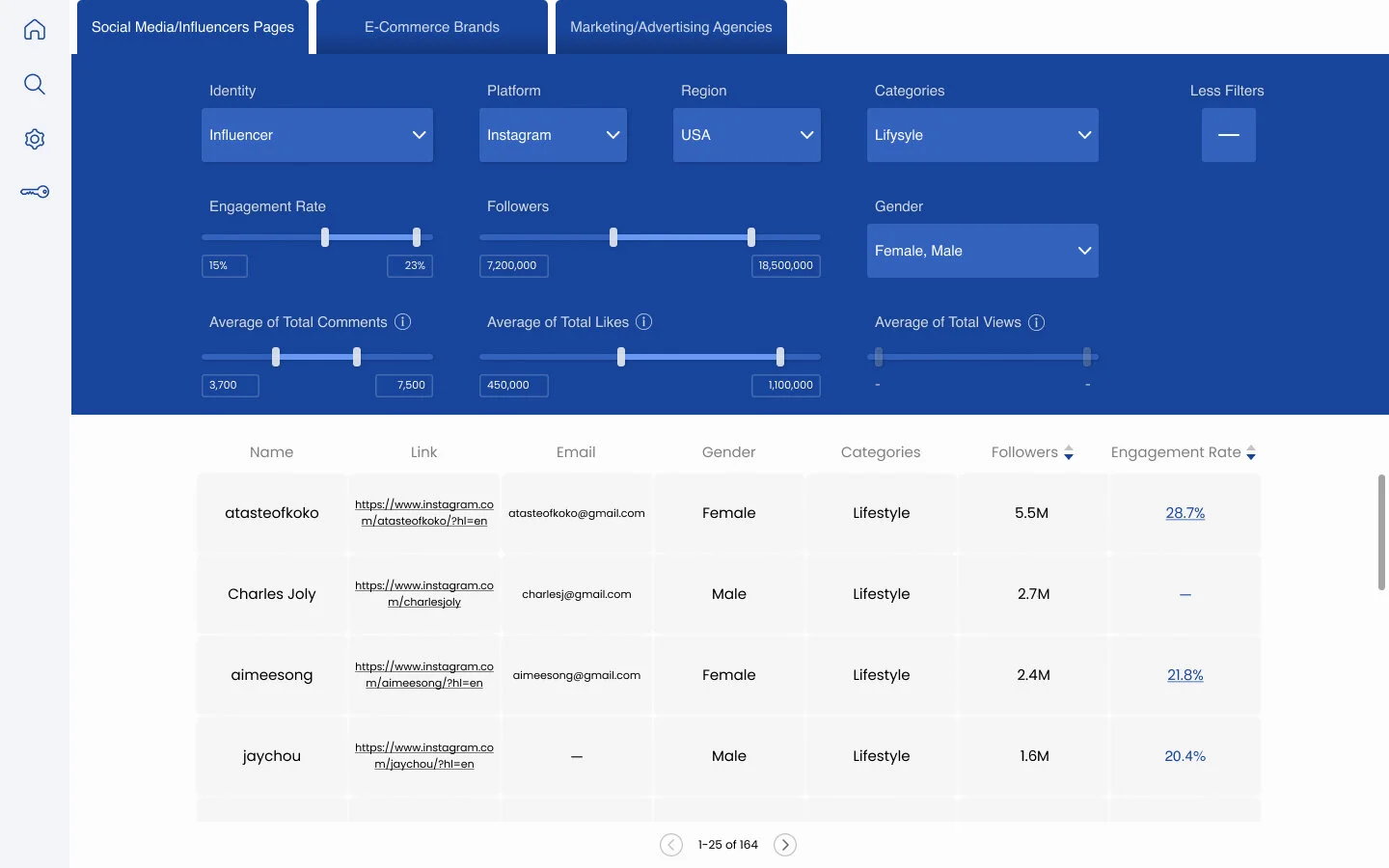The height and width of the screenshot is (868, 1389).
Task: Open the 21.8% engagement rate link
Action: 1185,675
